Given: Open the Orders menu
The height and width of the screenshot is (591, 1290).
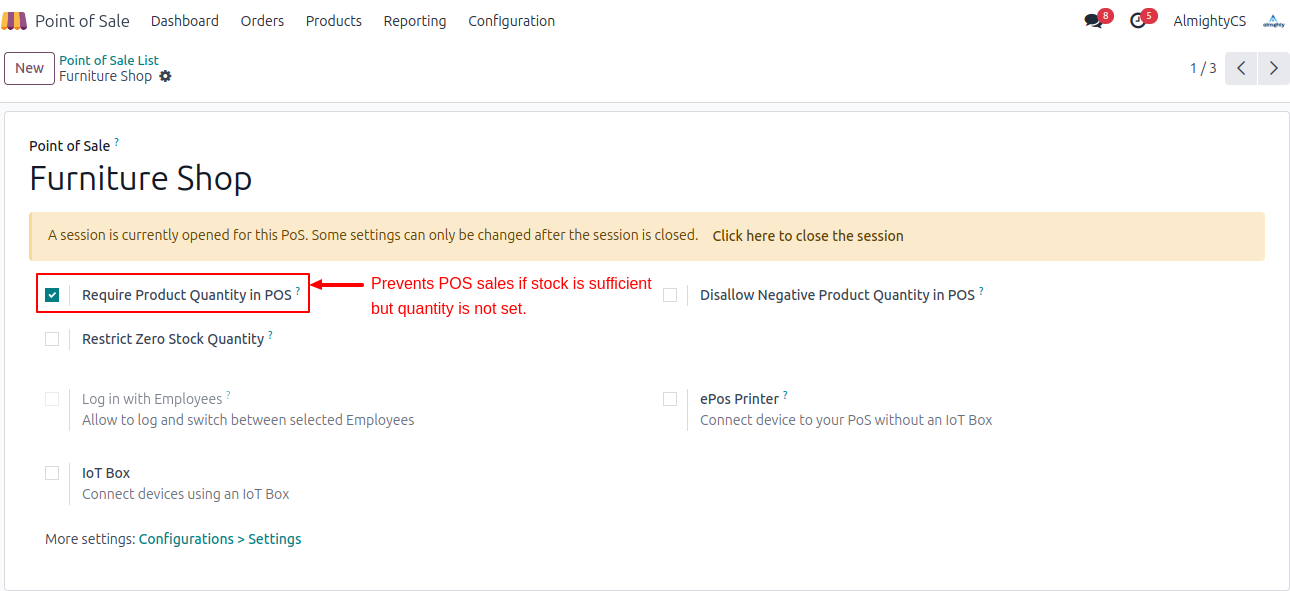Looking at the screenshot, I should click(262, 21).
